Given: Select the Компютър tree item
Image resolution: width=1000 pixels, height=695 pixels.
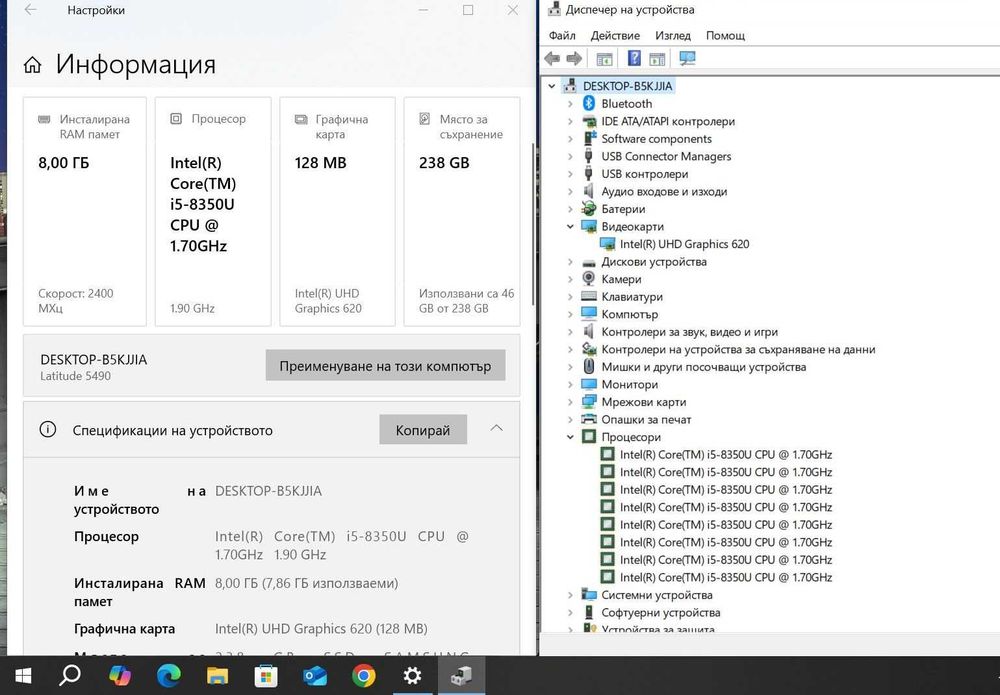Looking at the screenshot, I should (x=629, y=314).
